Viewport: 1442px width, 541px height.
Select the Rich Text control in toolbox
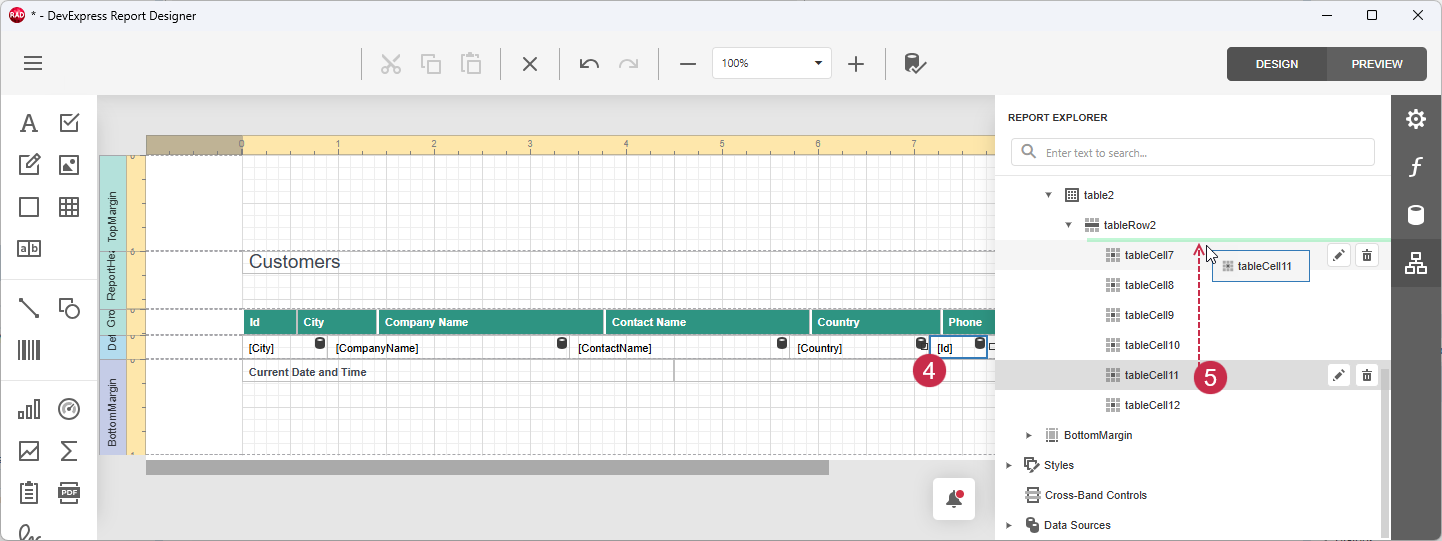29,165
